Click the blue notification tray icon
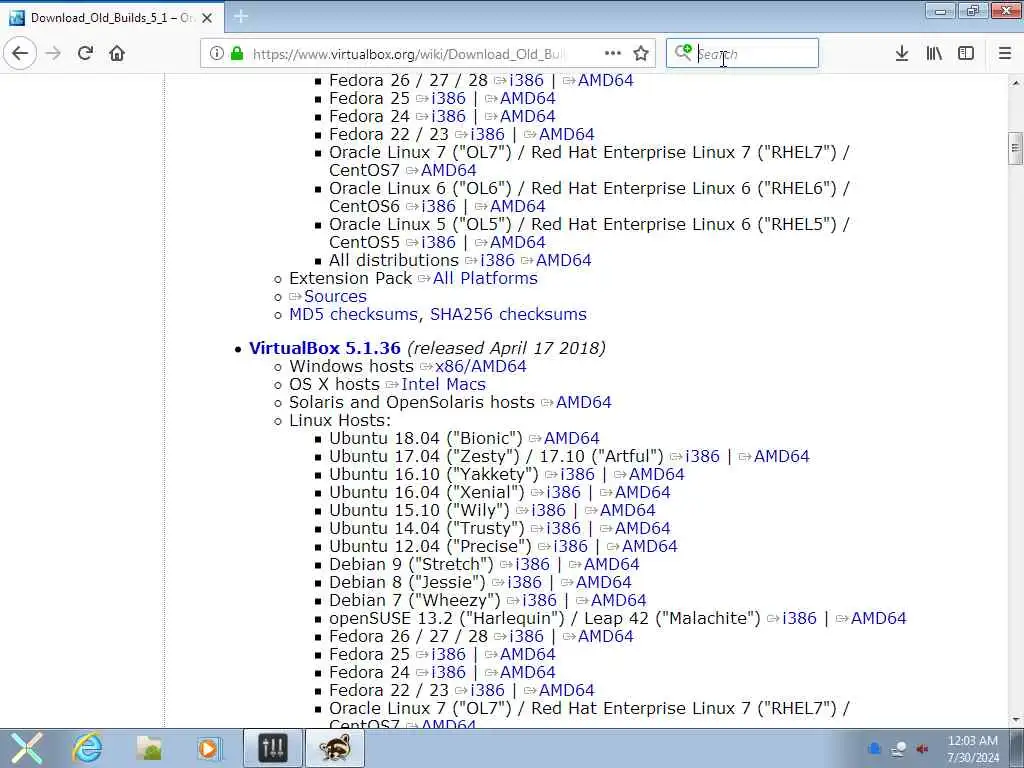 [874, 749]
